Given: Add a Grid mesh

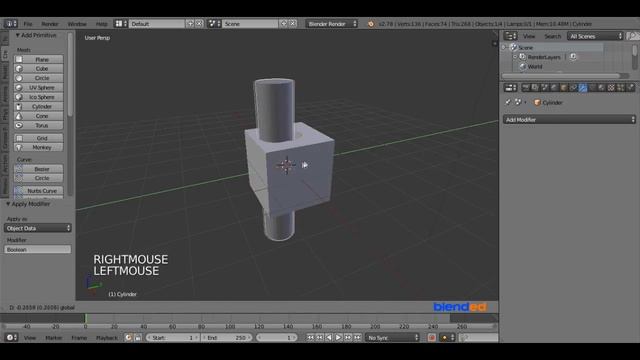Looking at the screenshot, I should [38, 138].
